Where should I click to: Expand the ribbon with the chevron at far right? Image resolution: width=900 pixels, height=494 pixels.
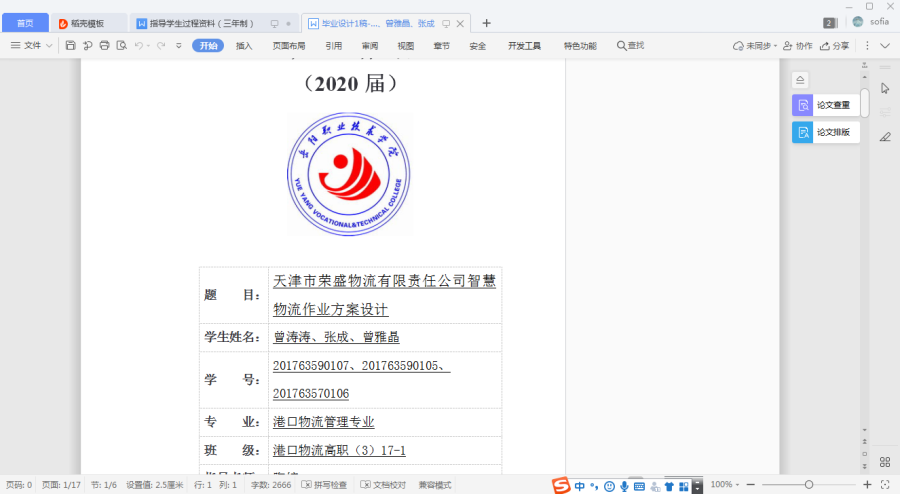pos(885,45)
